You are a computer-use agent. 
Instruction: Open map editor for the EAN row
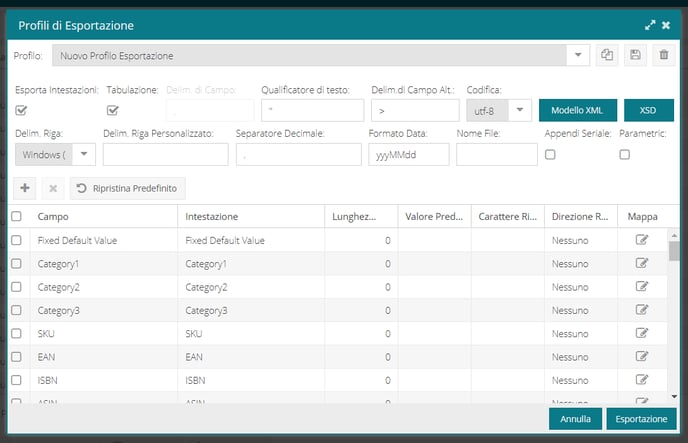642,356
